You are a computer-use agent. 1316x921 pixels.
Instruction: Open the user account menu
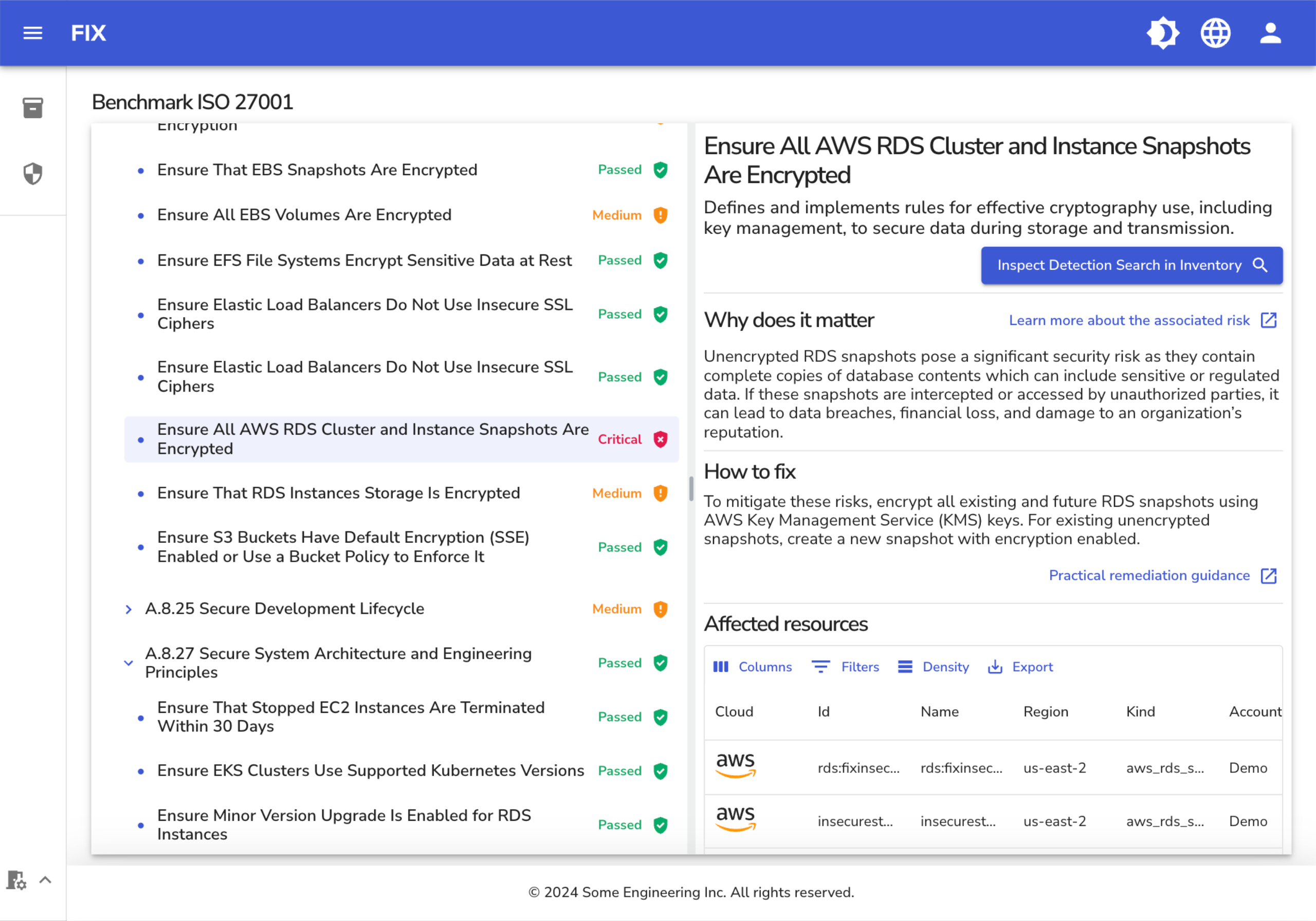click(1270, 33)
